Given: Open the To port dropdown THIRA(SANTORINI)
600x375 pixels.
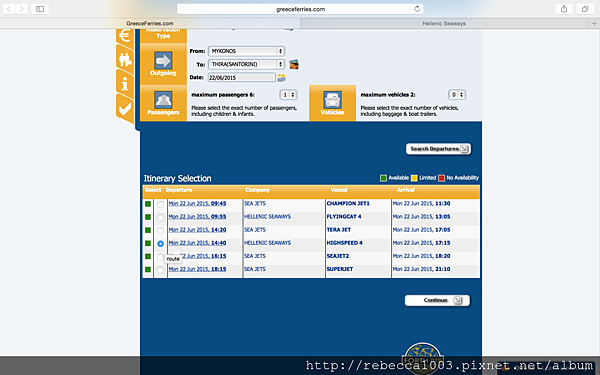Looking at the screenshot, I should click(246, 64).
